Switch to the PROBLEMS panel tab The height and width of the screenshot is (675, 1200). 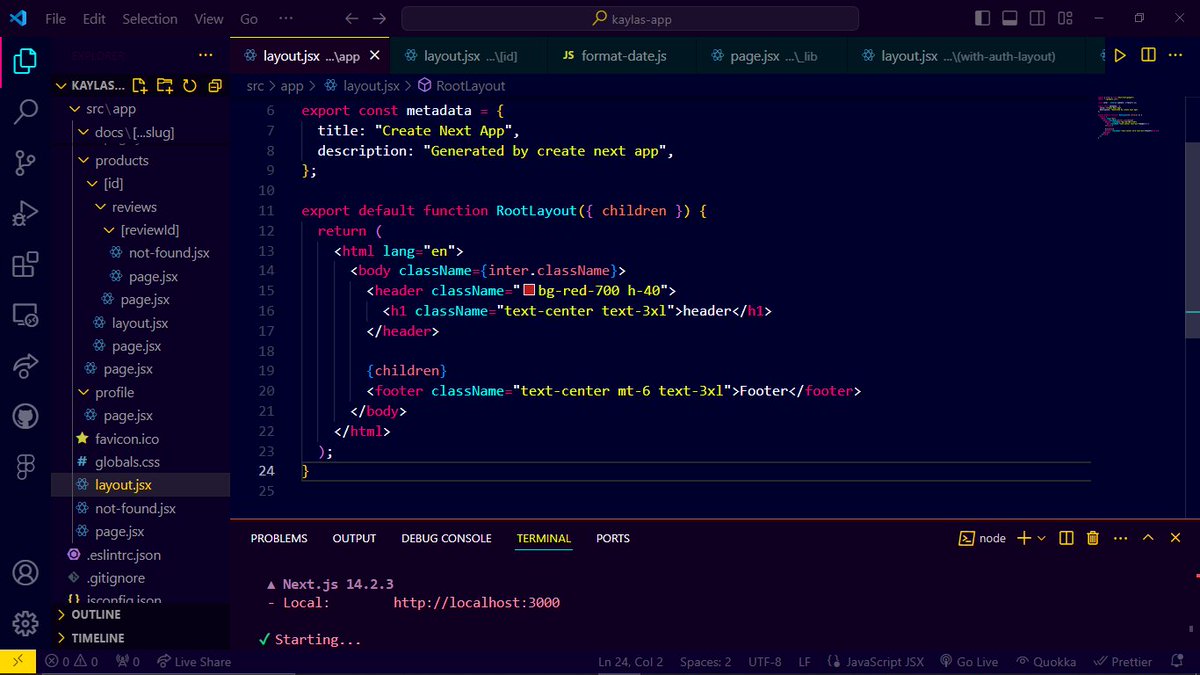click(x=279, y=538)
